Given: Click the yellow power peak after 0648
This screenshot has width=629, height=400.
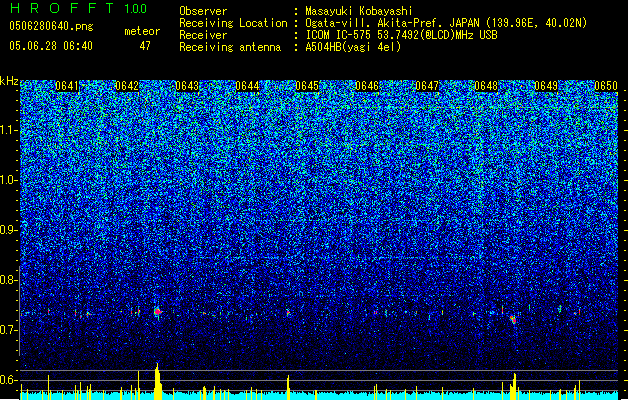Looking at the screenshot, I should tap(514, 386).
